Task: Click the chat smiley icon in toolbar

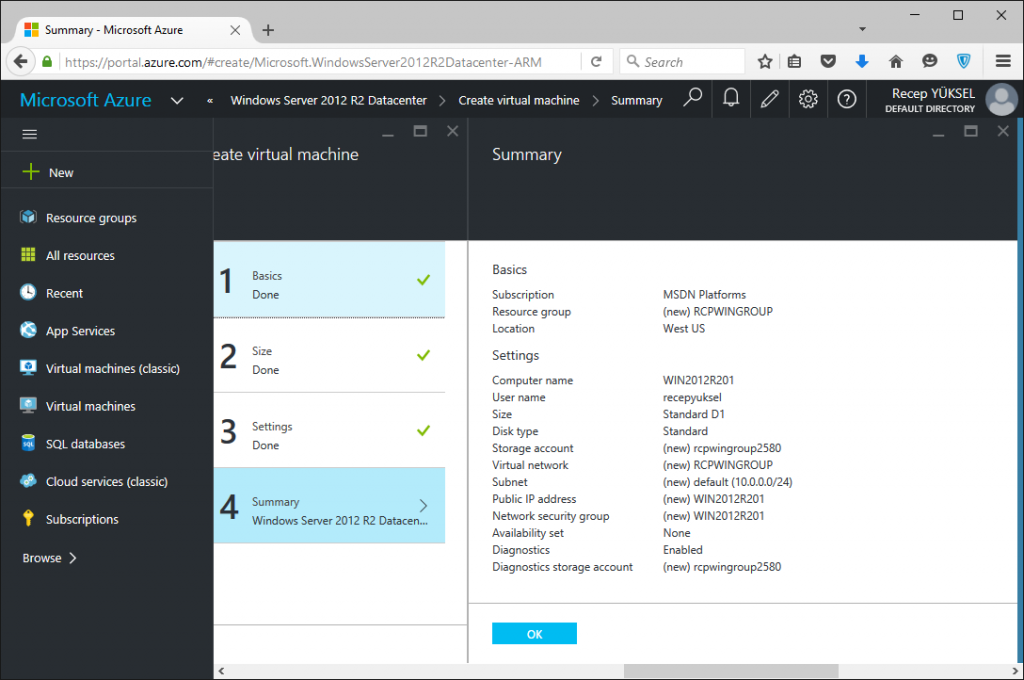Action: pos(929,61)
